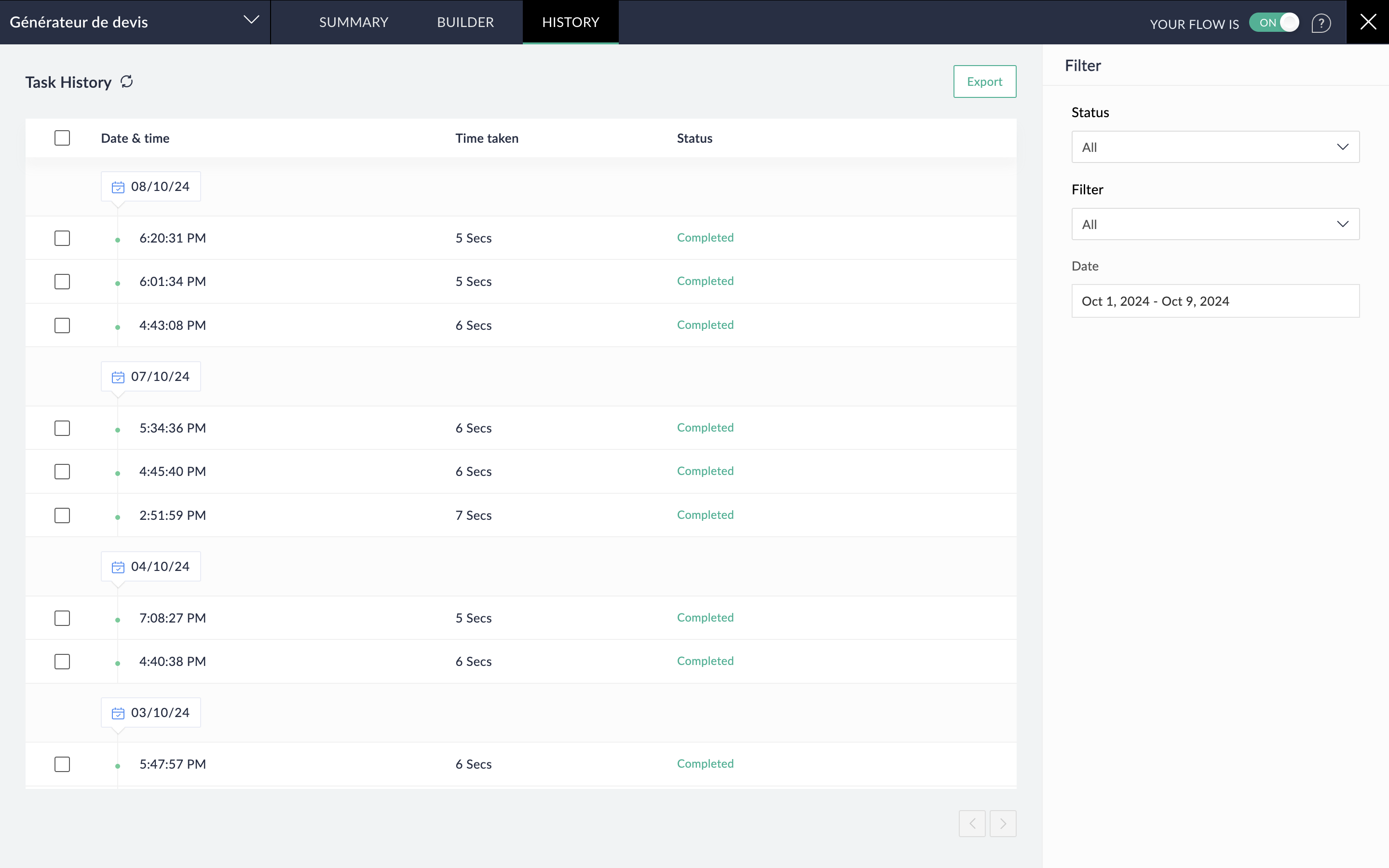Open the help question mark icon
This screenshot has height=868, width=1389.
point(1321,23)
